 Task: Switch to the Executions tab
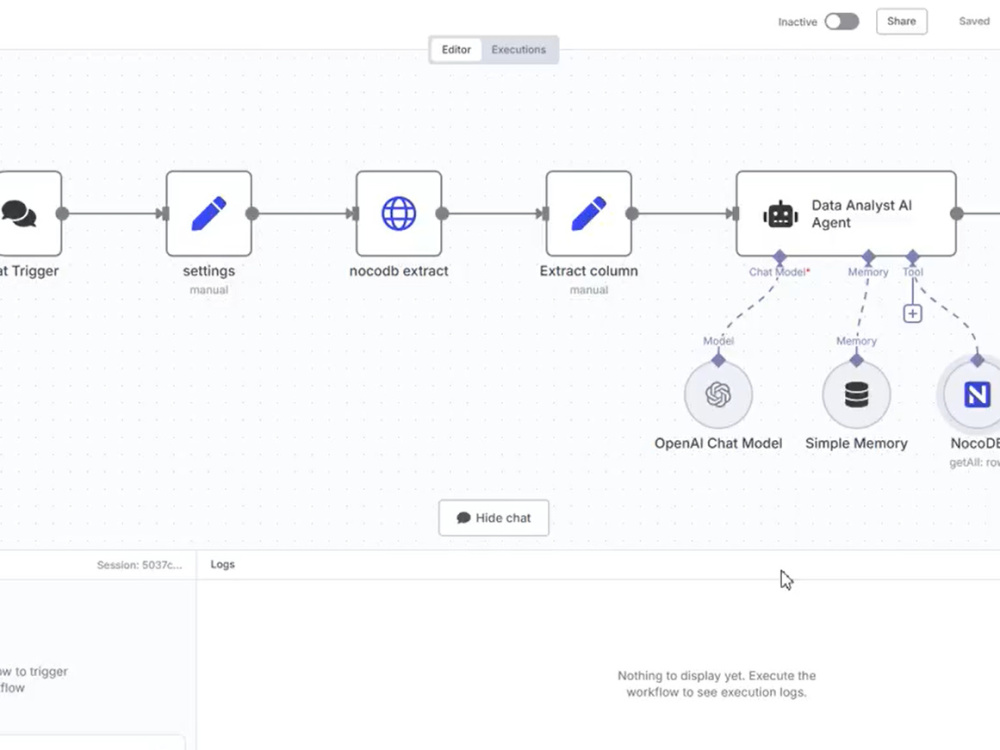click(x=518, y=50)
